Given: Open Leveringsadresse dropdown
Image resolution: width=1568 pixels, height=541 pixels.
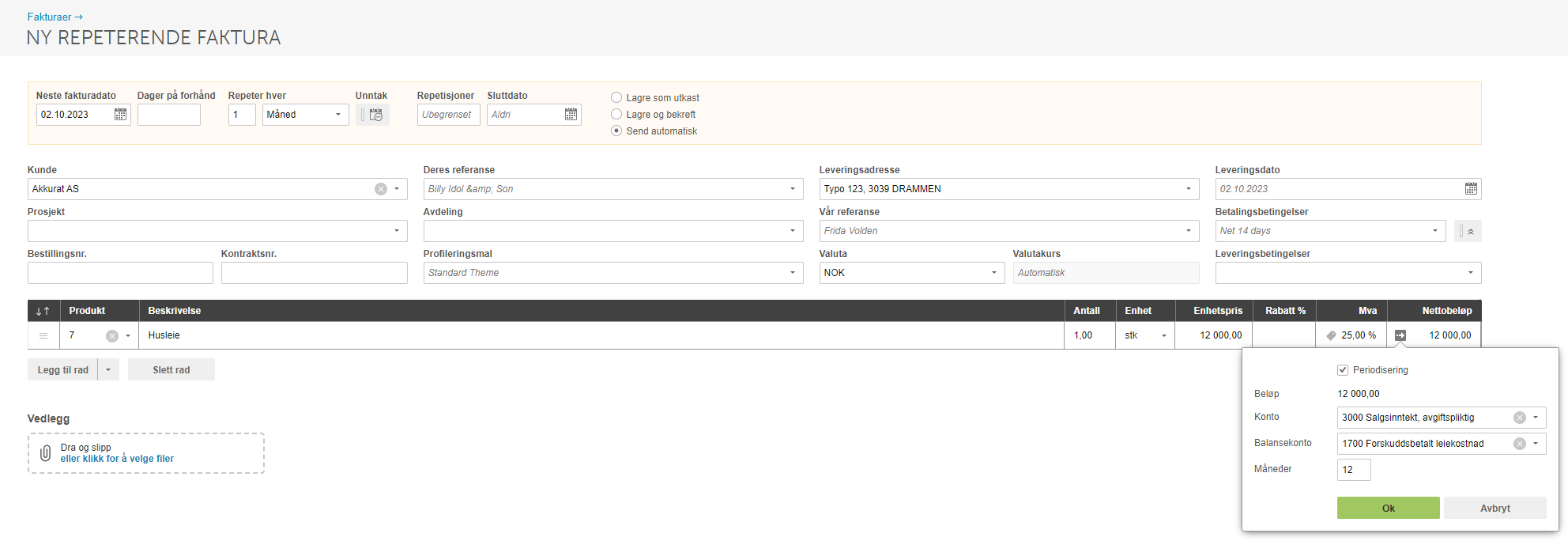Looking at the screenshot, I should (x=1188, y=189).
